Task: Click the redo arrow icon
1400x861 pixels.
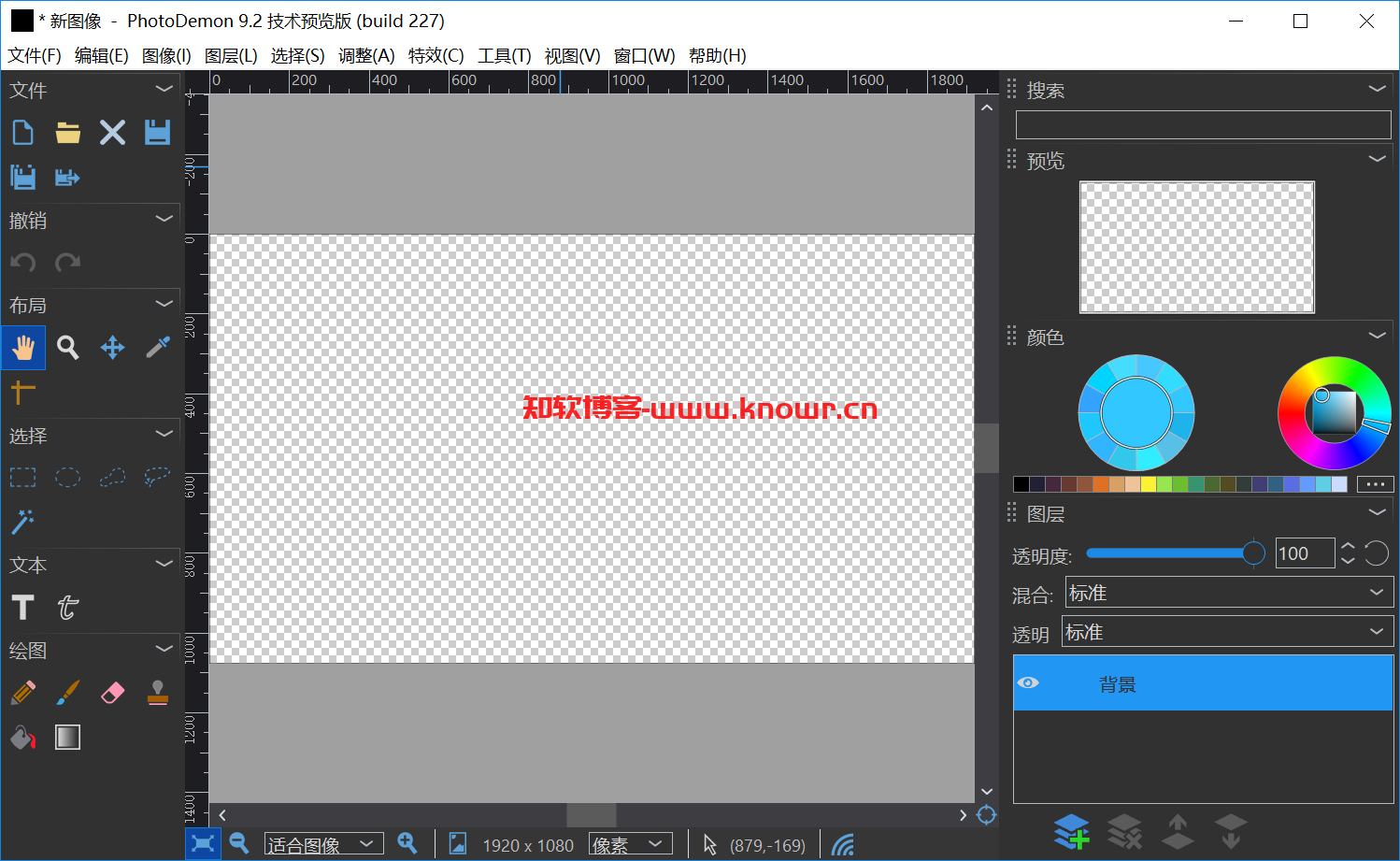Action: point(67,263)
